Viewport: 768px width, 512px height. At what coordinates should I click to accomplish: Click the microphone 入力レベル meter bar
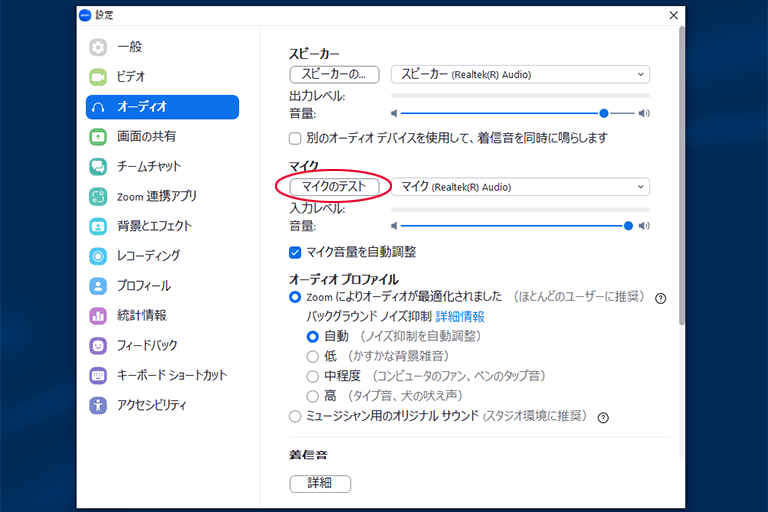tap(520, 210)
